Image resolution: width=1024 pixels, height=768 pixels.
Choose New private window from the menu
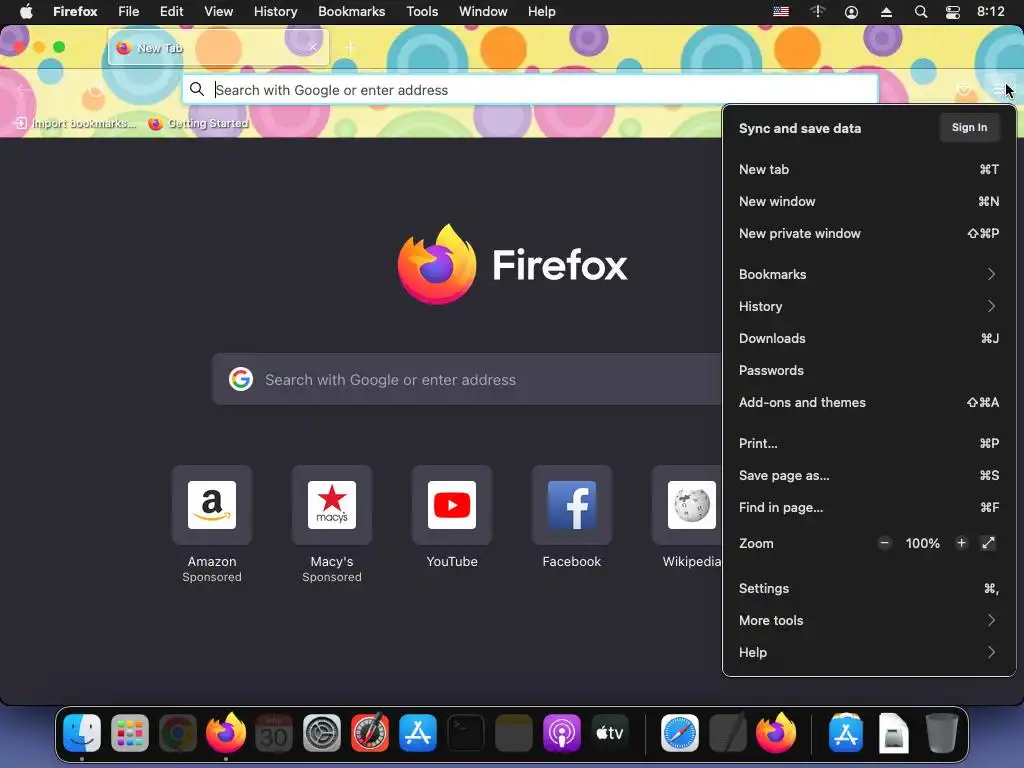click(x=869, y=233)
